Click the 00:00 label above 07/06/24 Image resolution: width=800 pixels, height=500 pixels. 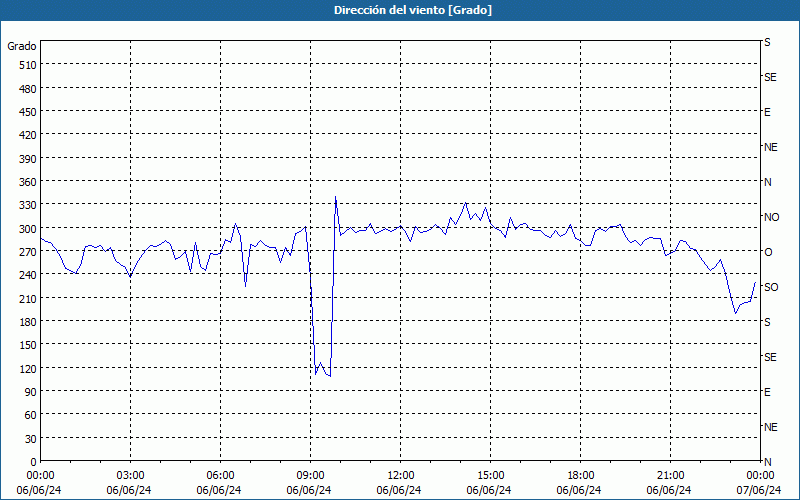tap(760, 476)
